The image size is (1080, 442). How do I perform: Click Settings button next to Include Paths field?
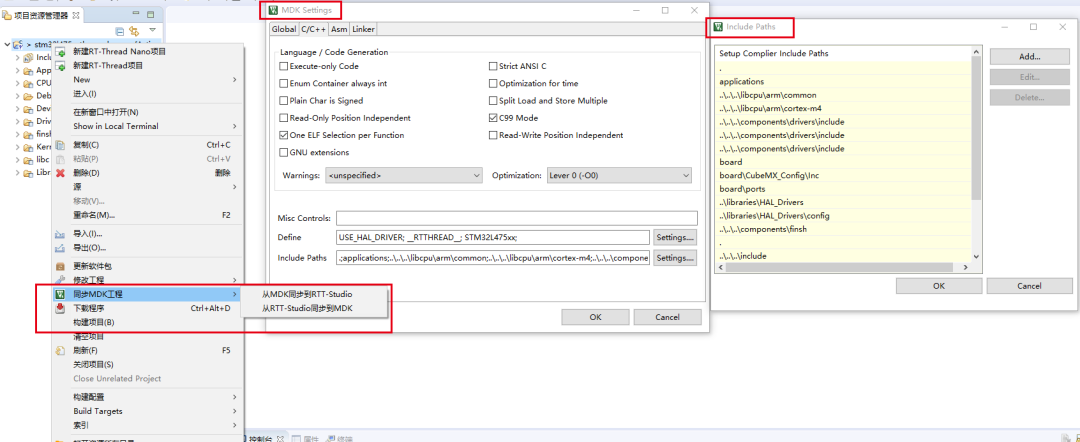(x=675, y=258)
